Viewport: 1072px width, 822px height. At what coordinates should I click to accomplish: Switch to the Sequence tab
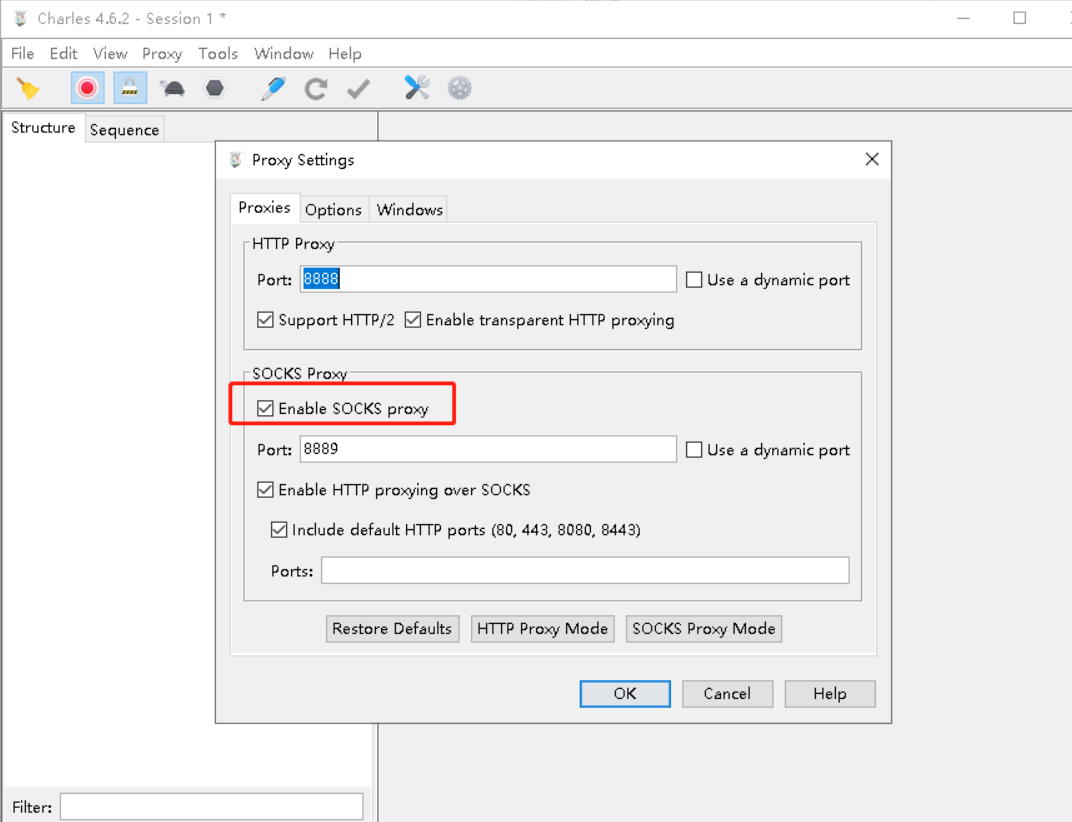tap(124, 129)
